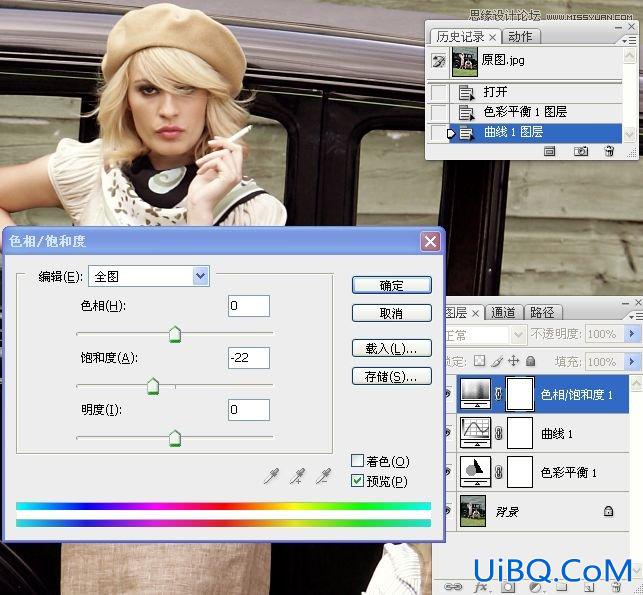Click the 饱和度 value field showing -22
Viewport: 643px width, 595px height.
coord(249,358)
